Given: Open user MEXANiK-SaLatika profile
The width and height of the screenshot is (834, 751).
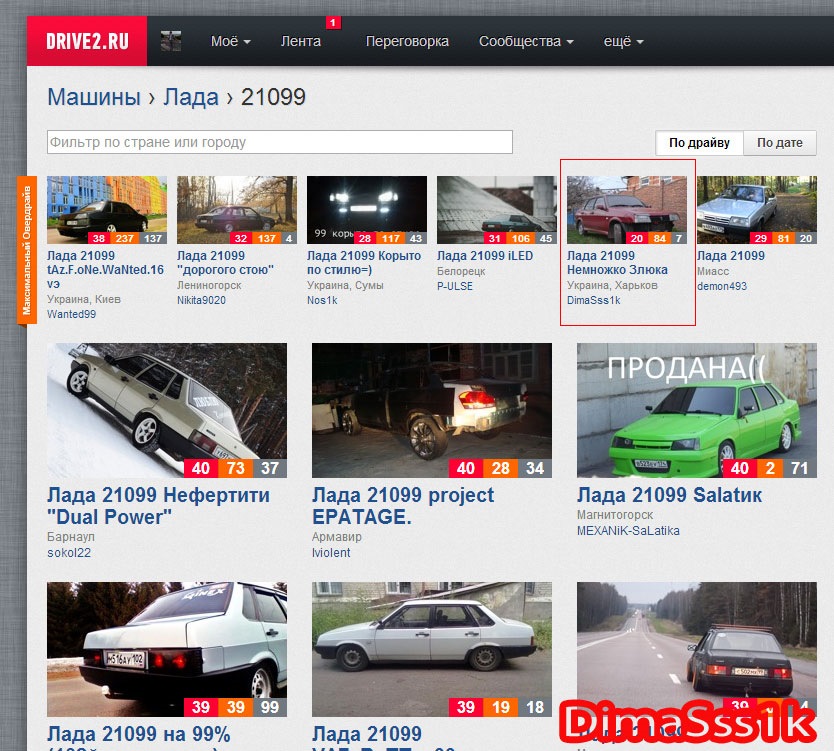Looking at the screenshot, I should point(628,530).
